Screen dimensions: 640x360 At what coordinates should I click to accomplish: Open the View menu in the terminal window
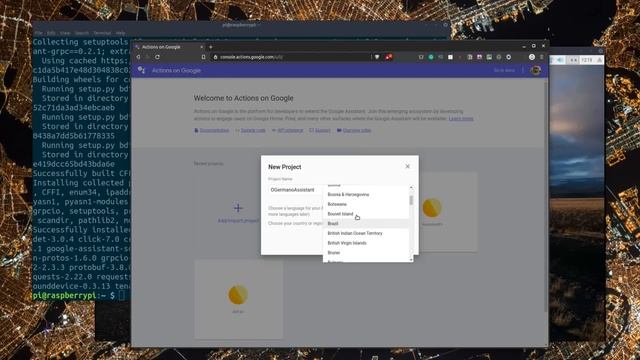(64, 33)
